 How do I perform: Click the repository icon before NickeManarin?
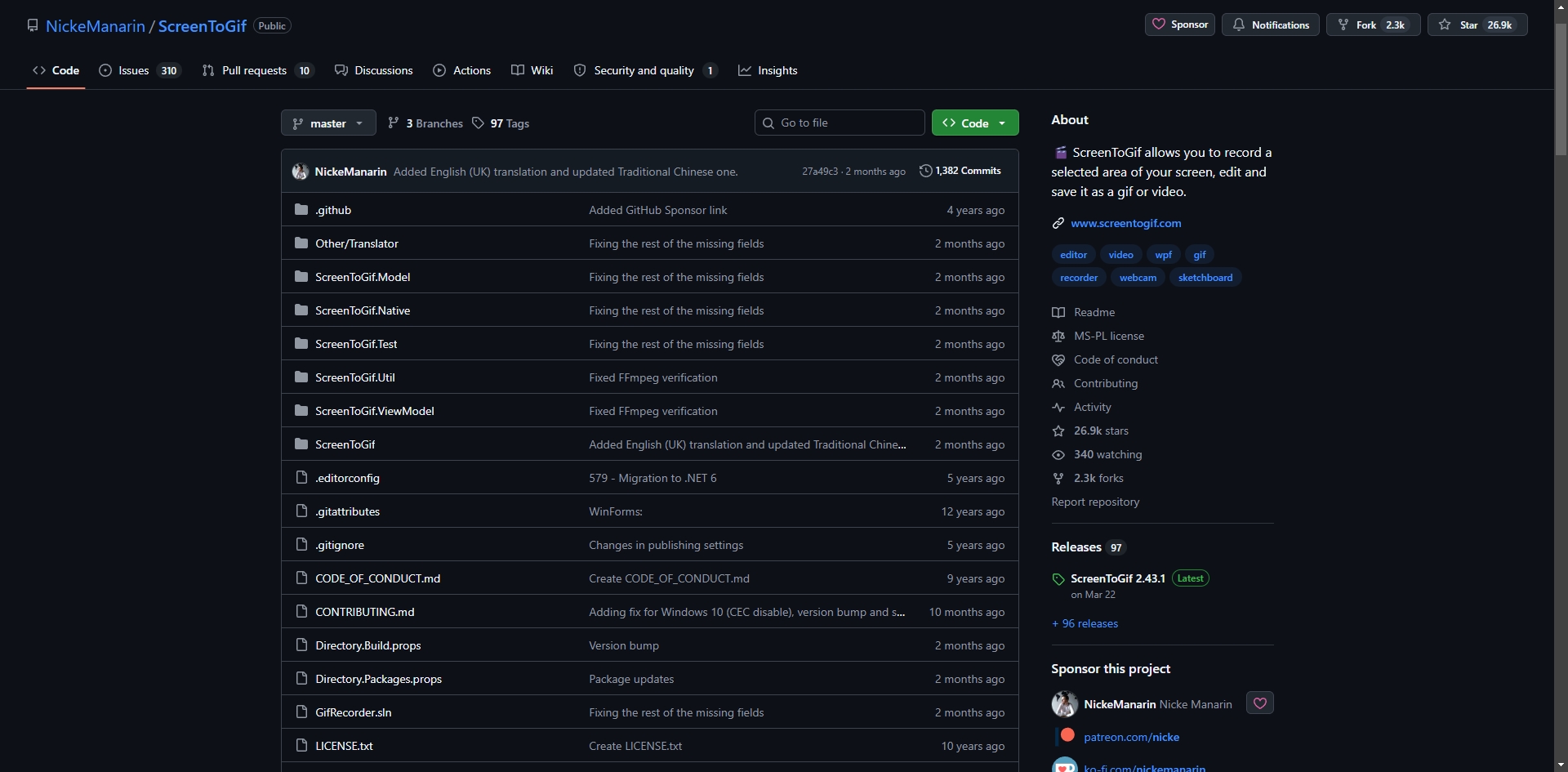click(x=33, y=25)
